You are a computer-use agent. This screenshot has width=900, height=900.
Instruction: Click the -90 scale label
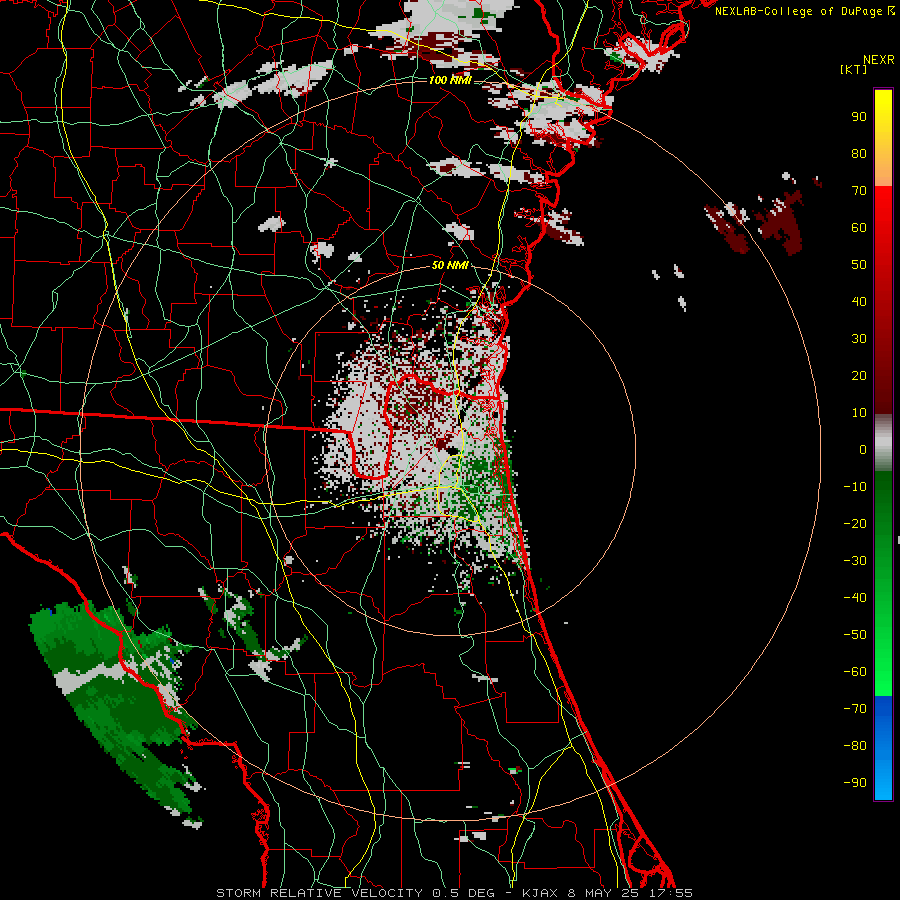pyautogui.click(x=855, y=783)
